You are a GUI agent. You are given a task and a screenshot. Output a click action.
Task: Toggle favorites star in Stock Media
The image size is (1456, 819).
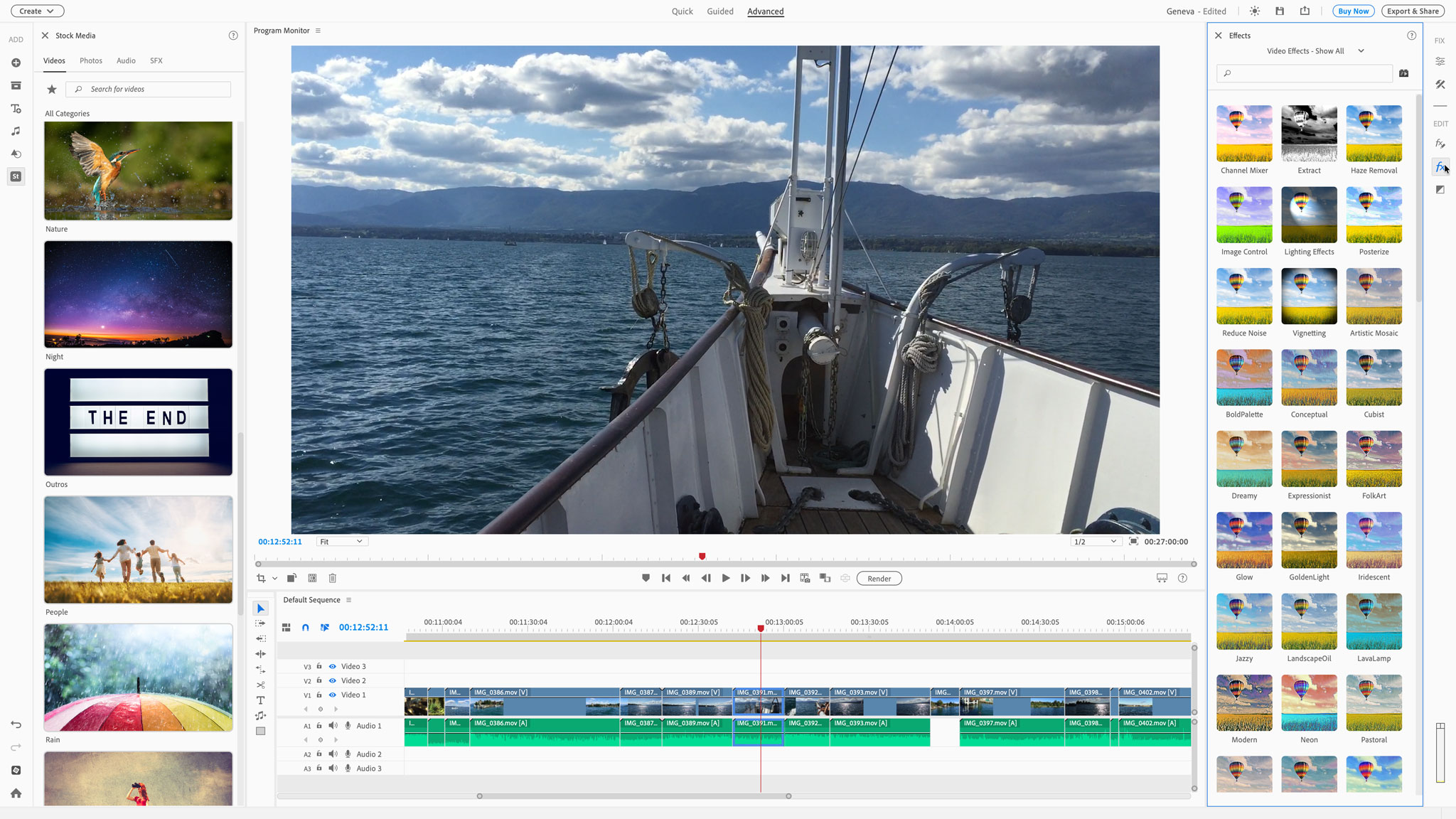tap(52, 90)
